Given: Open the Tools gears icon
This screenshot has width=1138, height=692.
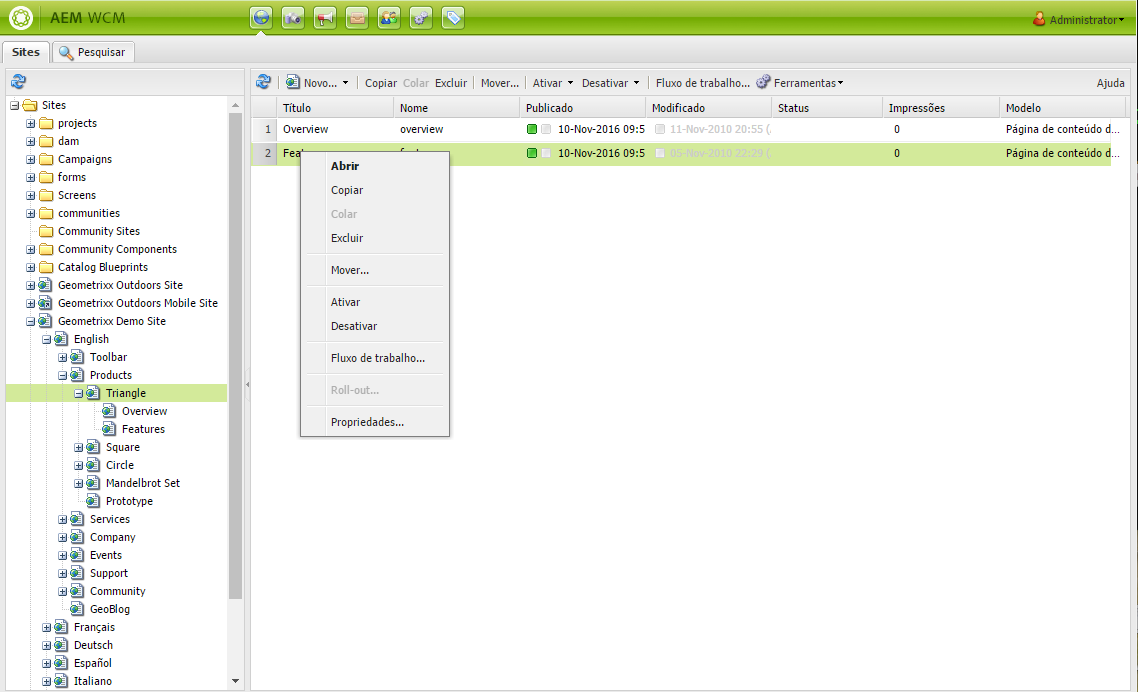Looking at the screenshot, I should click(x=421, y=18).
